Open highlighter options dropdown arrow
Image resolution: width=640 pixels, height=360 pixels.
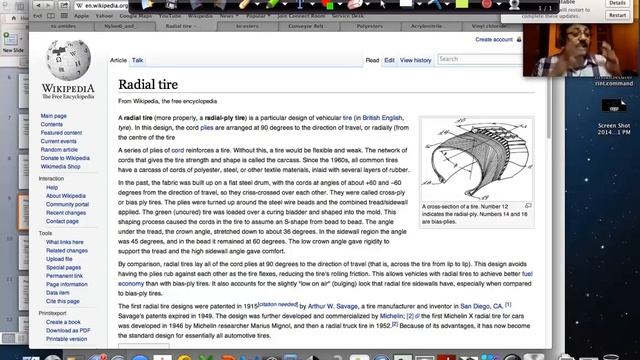[x=285, y=4]
